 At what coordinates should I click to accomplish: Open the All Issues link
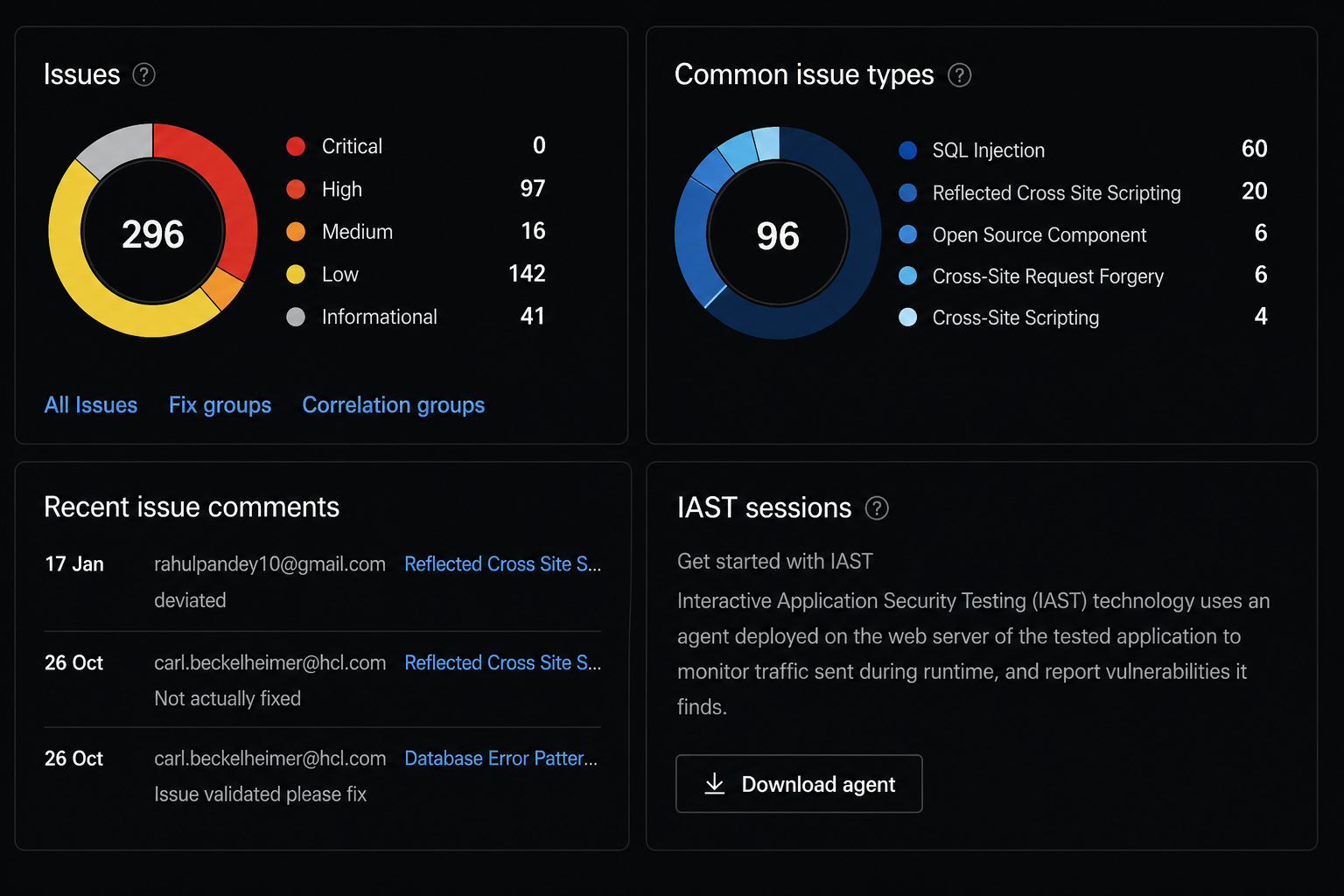(x=91, y=405)
